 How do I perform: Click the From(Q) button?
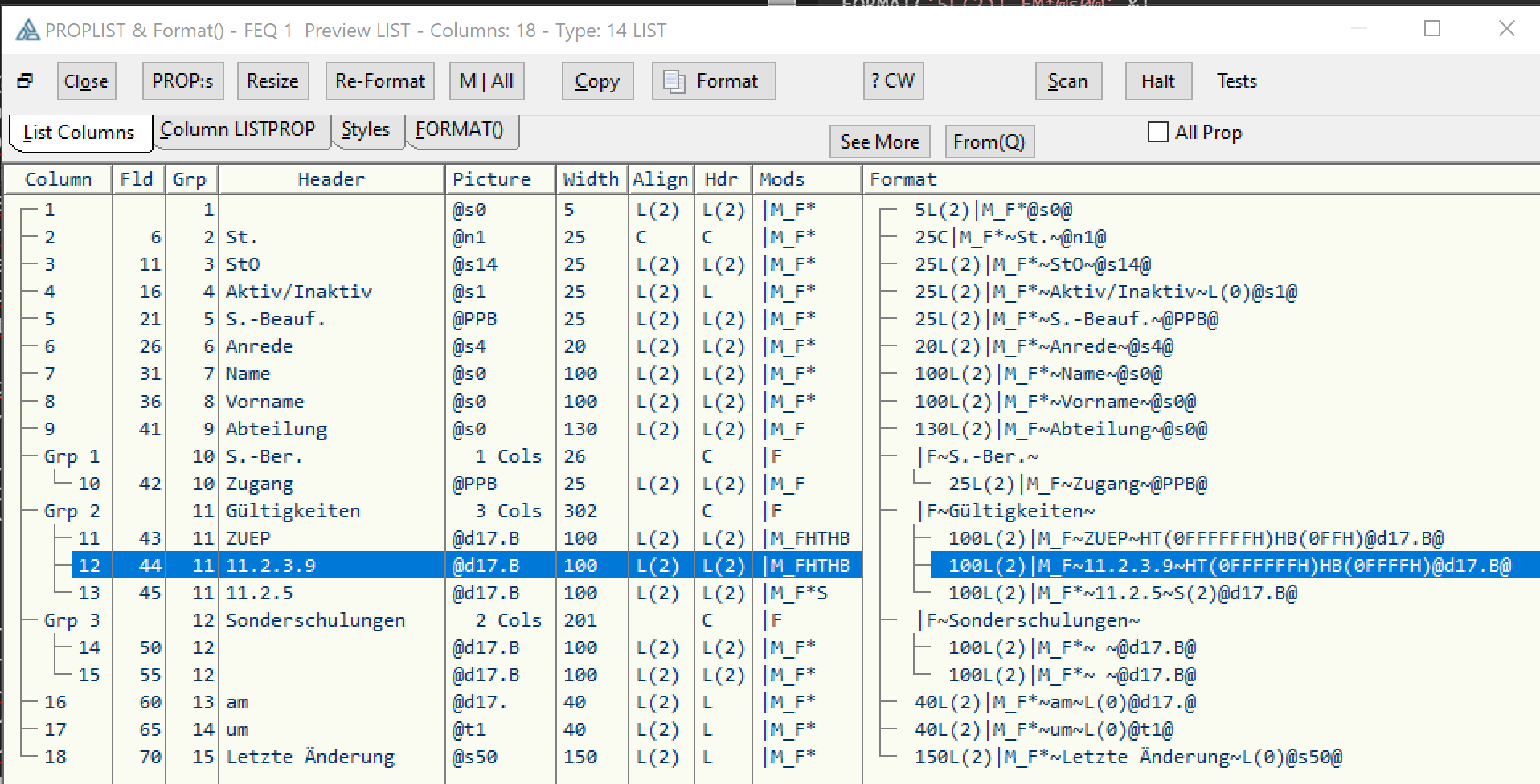tap(989, 142)
